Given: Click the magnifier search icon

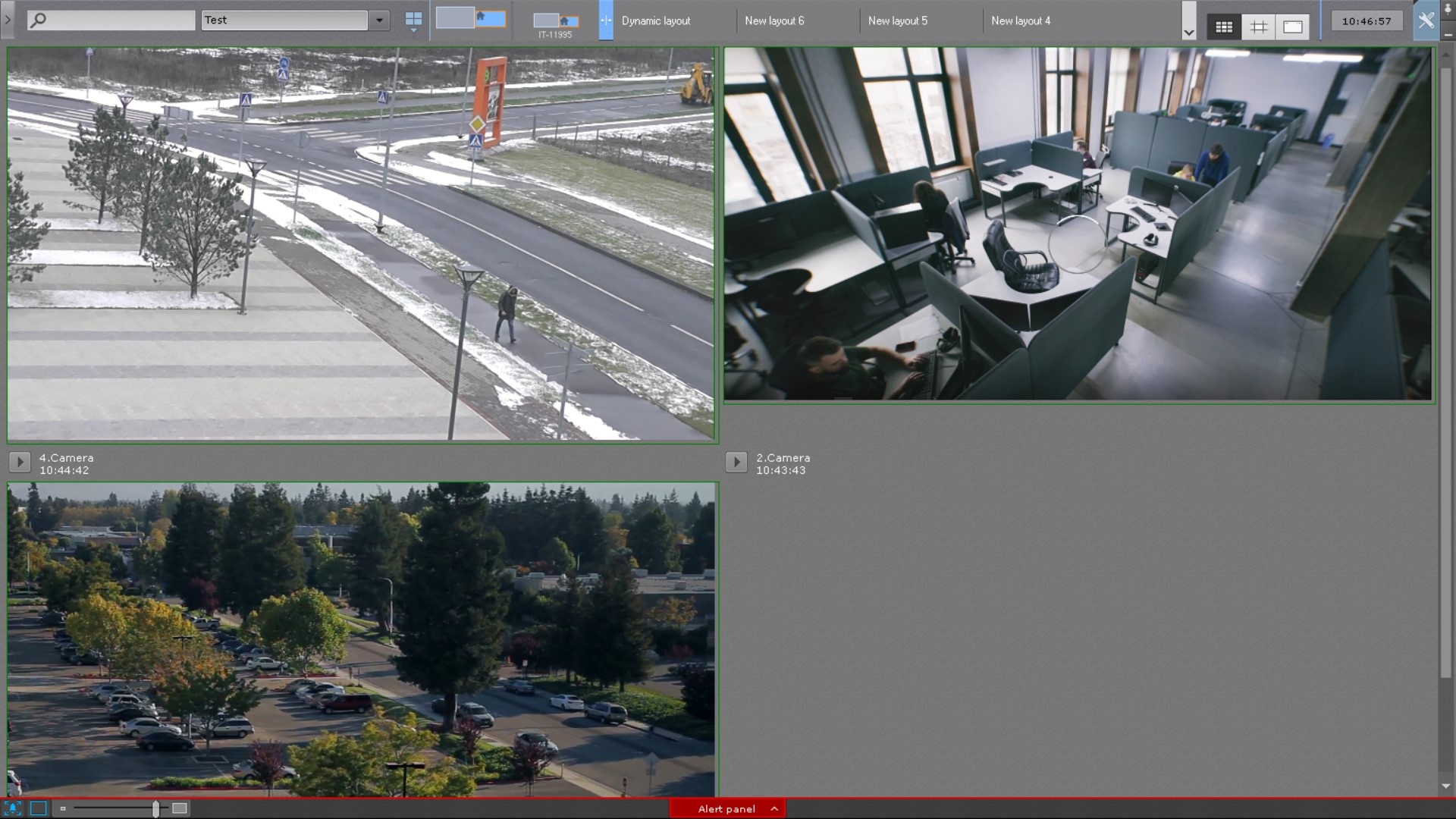Looking at the screenshot, I should pyautogui.click(x=38, y=20).
